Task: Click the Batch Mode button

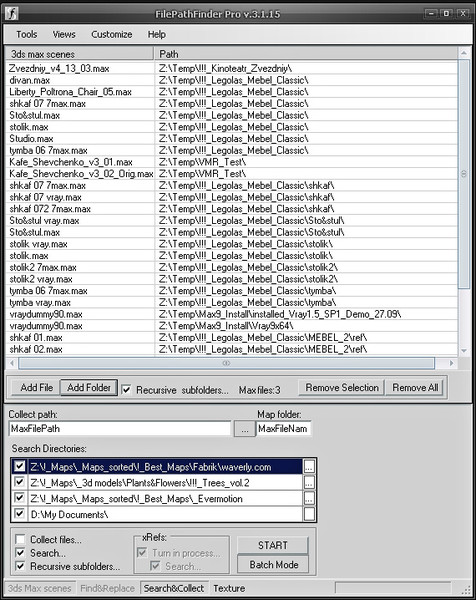Action: tap(273, 564)
